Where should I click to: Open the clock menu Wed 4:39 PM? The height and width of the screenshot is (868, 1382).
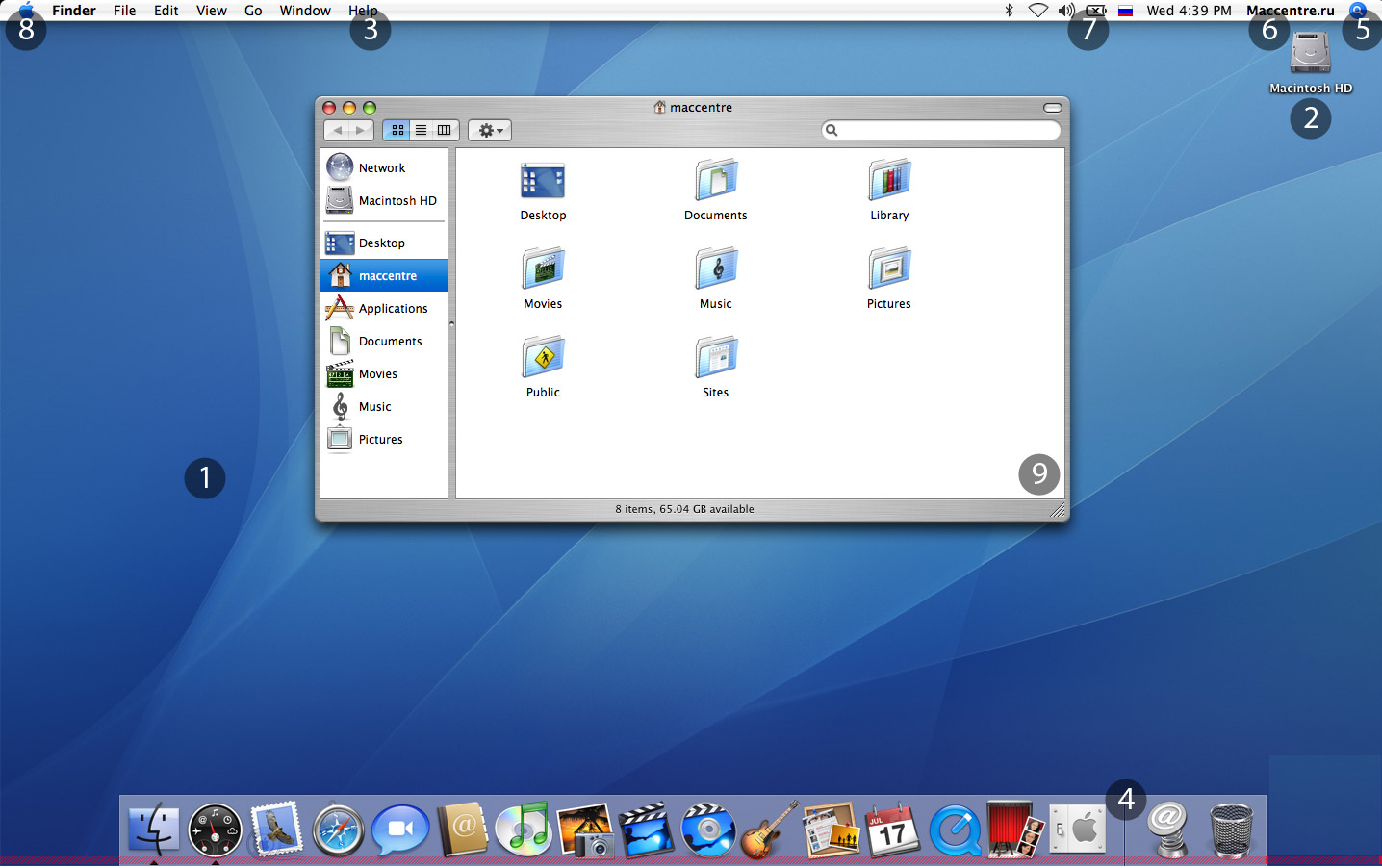coord(1190,11)
